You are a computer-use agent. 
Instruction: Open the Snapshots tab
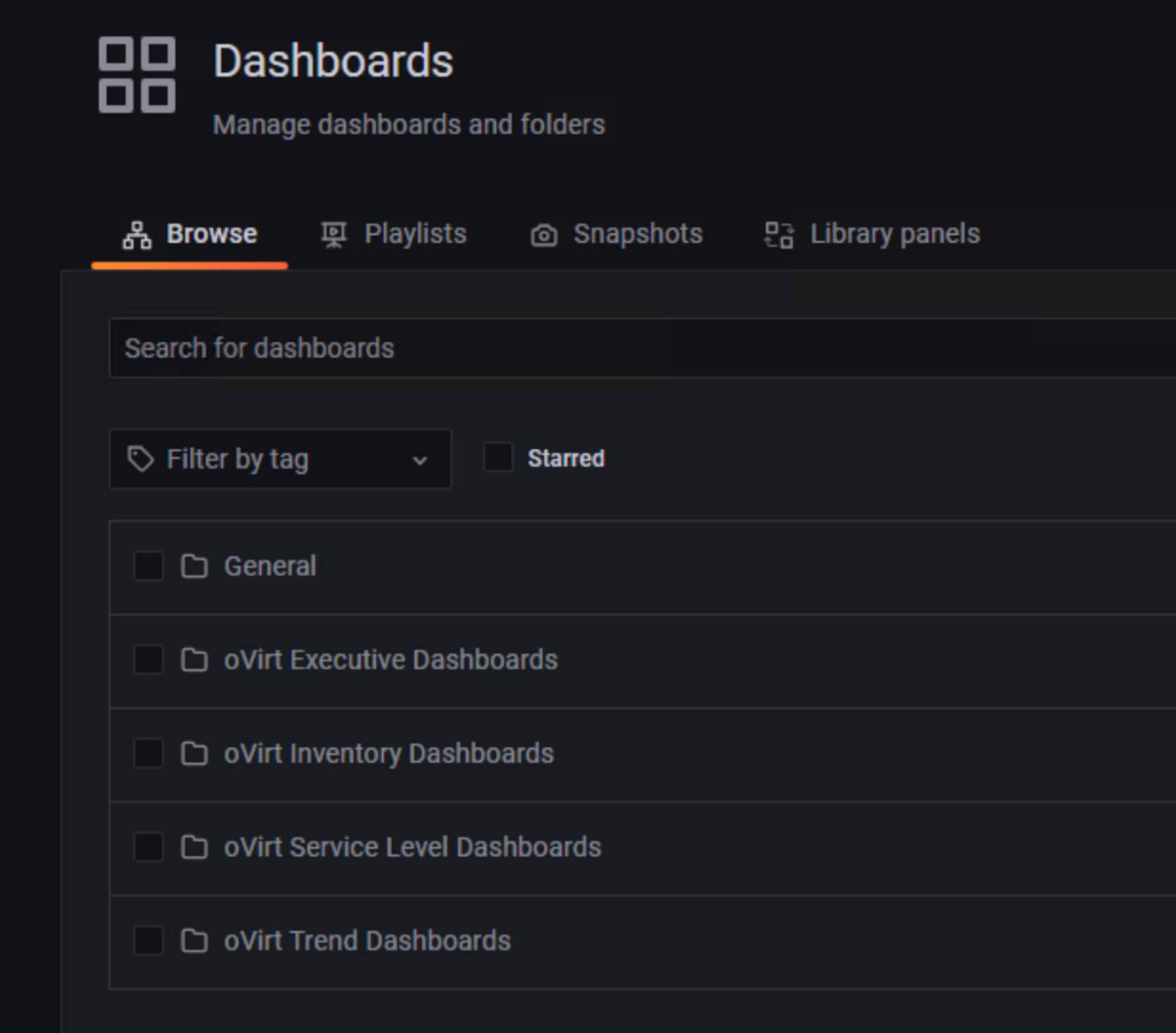pyautogui.click(x=616, y=235)
